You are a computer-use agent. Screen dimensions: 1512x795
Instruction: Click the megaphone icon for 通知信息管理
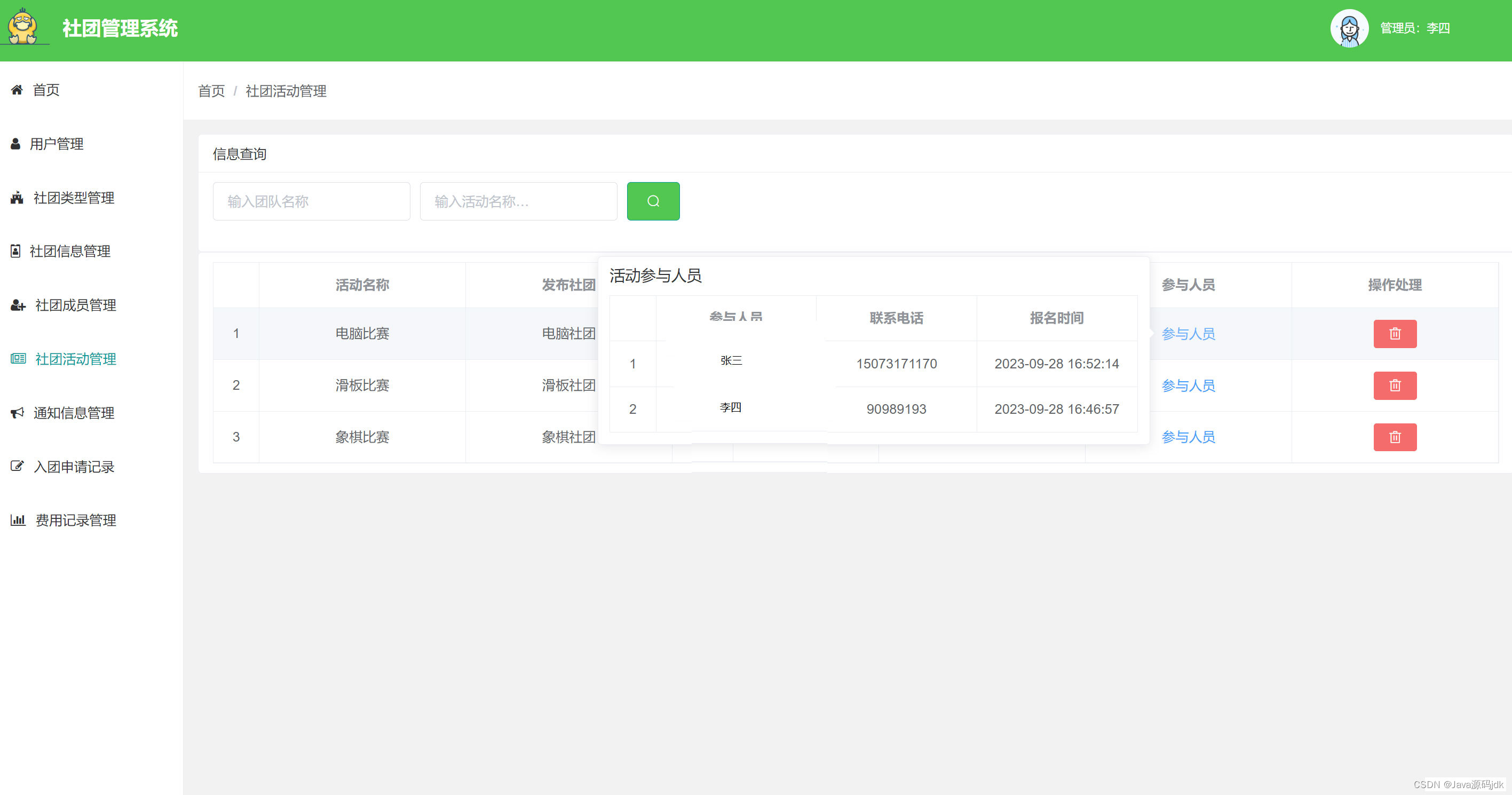coord(17,413)
